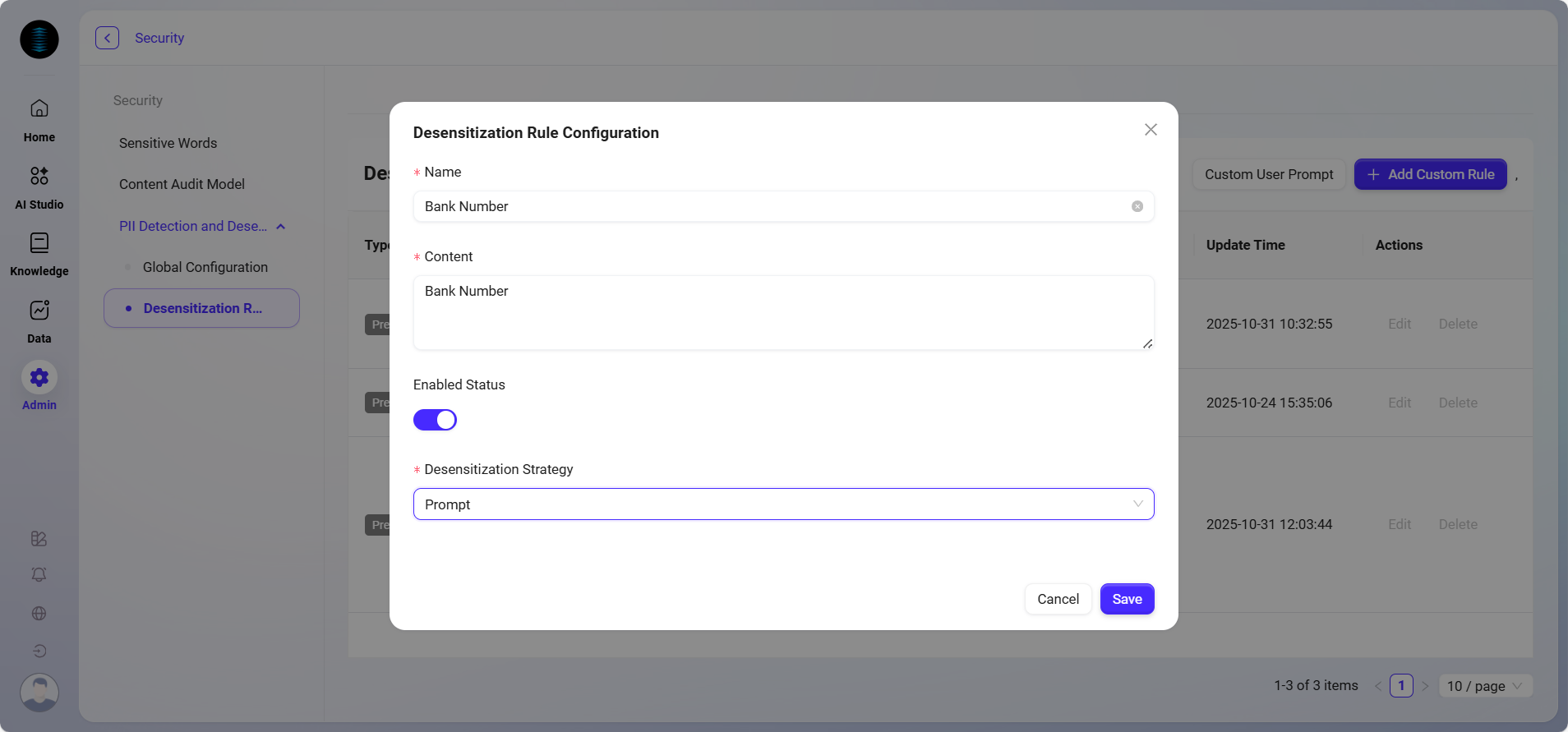Click the notification bell icon
This screenshot has height=732, width=1568.
[x=39, y=575]
